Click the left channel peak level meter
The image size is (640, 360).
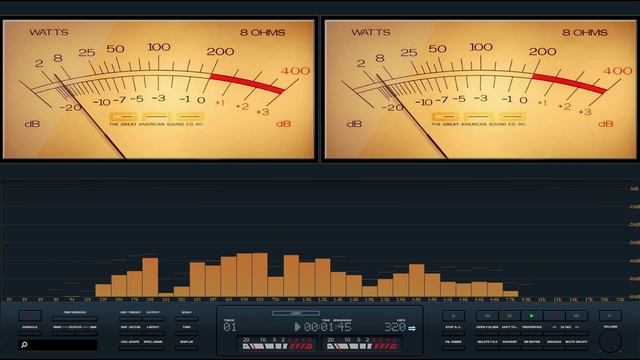click(278, 344)
